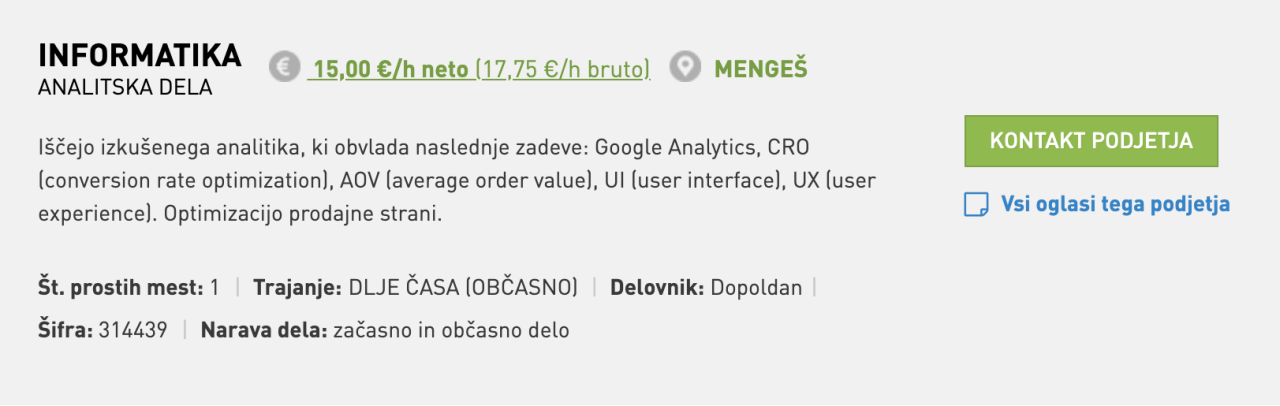The height and width of the screenshot is (406, 1280).
Task: Open Vsi oglasi tega podjetja link
Action: (1115, 205)
